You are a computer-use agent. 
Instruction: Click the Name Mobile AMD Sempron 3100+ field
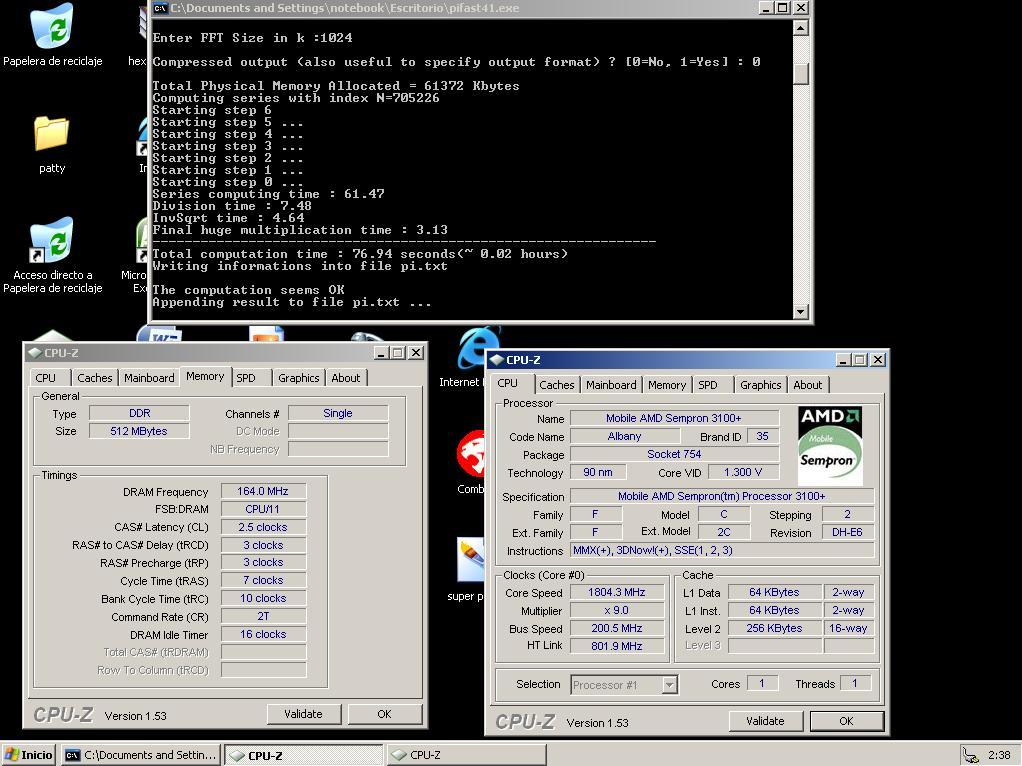click(674, 418)
